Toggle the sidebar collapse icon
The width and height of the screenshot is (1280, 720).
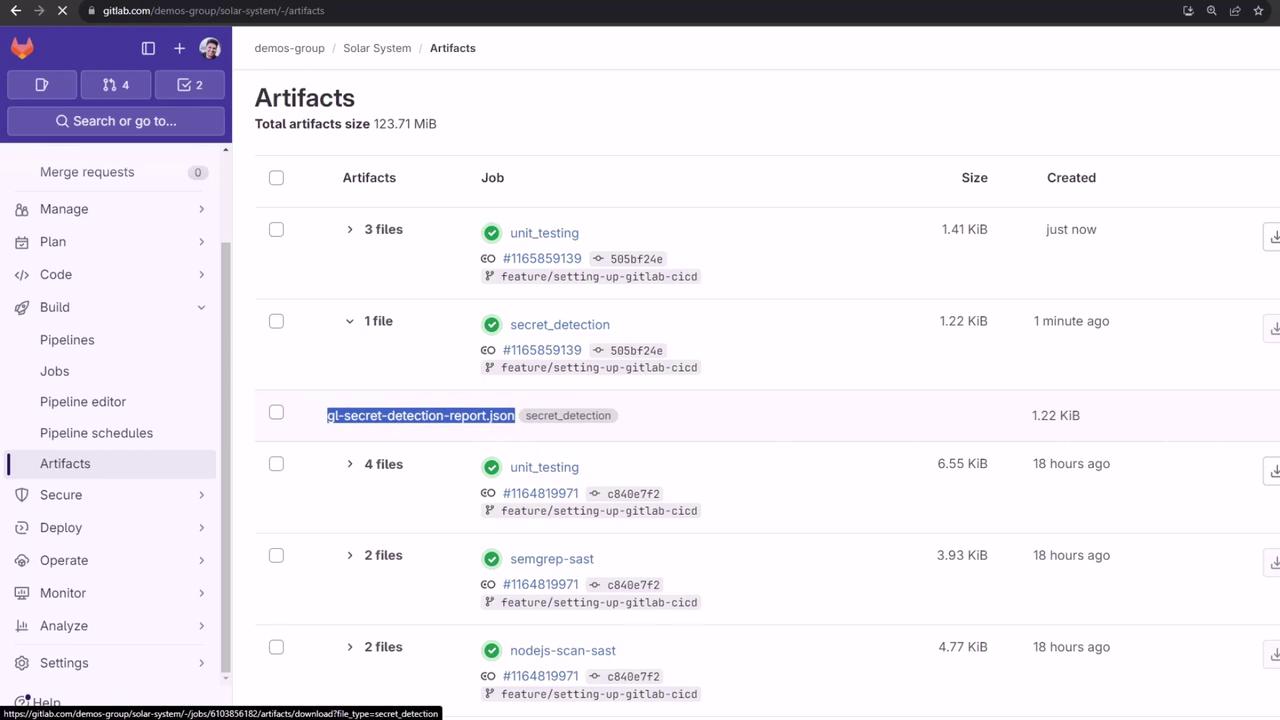click(x=148, y=48)
